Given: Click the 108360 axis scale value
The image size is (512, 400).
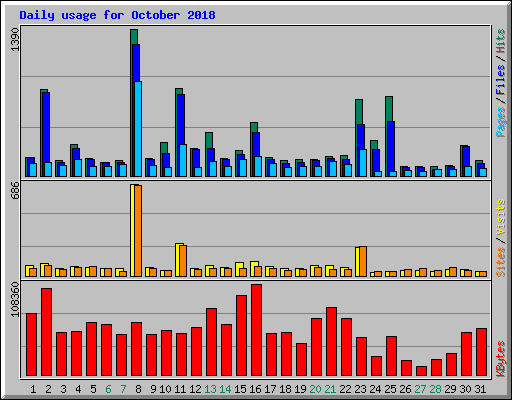Looking at the screenshot, I should tap(15, 300).
